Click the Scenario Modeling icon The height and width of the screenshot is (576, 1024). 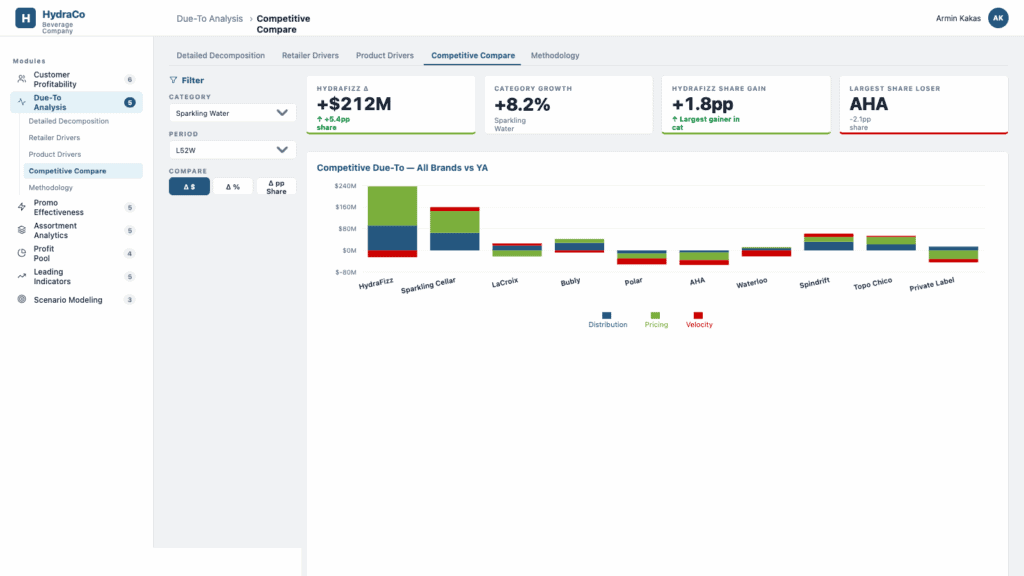coord(22,299)
